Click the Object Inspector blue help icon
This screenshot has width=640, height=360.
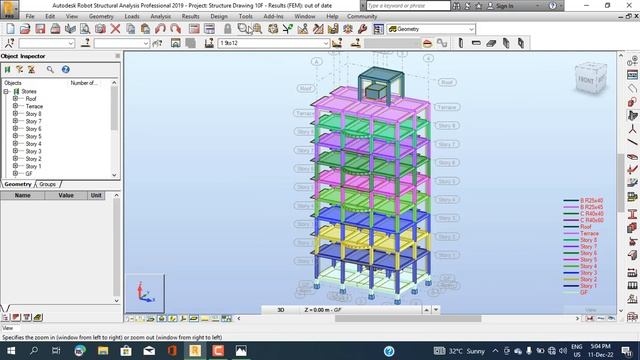(65, 69)
